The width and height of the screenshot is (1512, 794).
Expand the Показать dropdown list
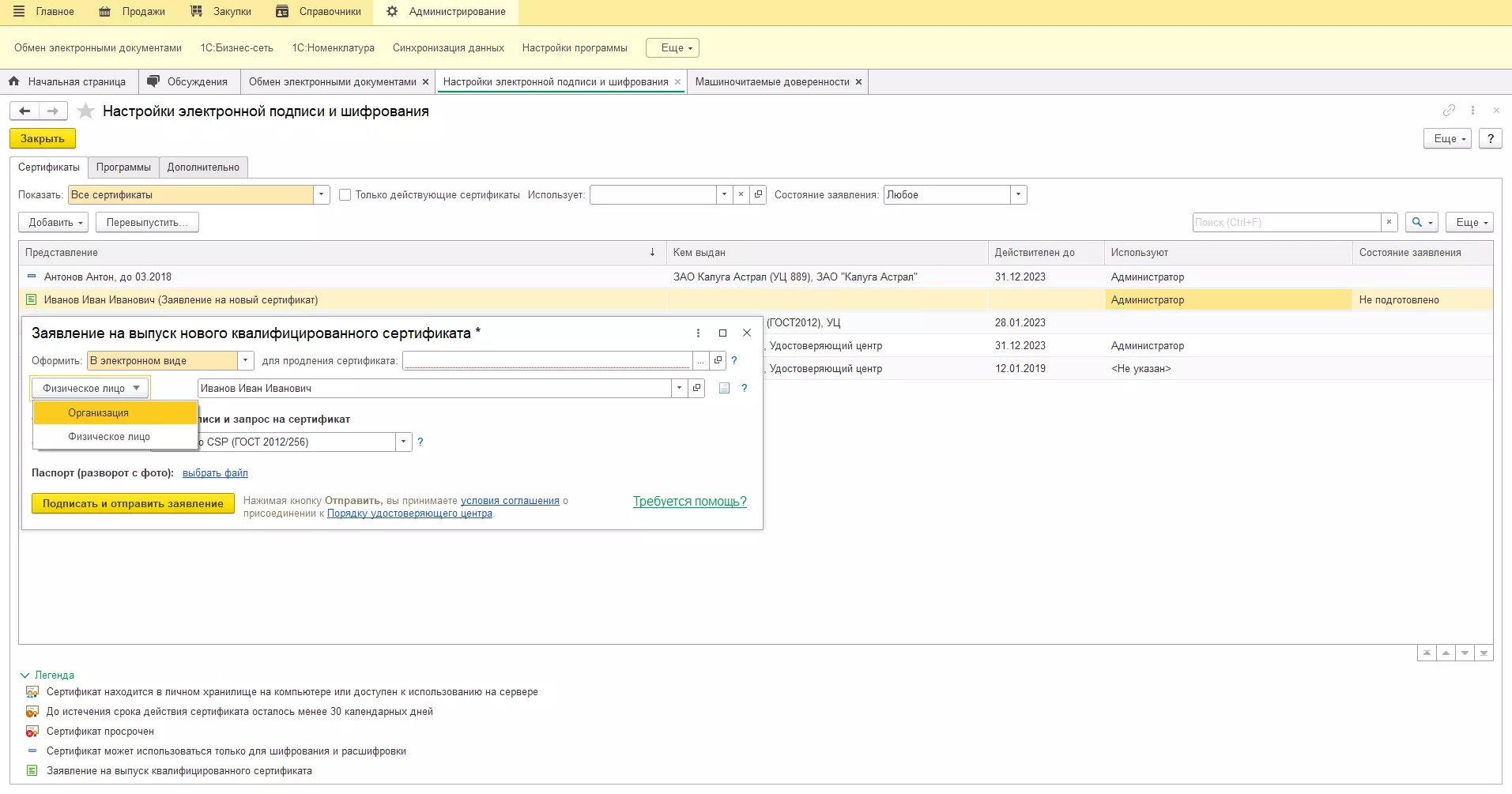point(321,195)
